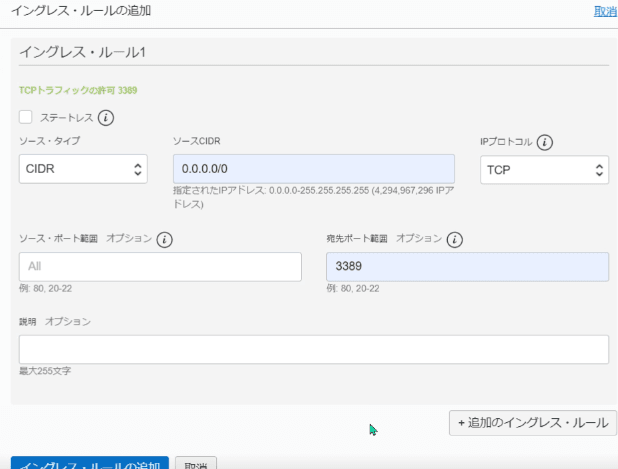Click the green TCPトラフィックの許可 3389 summary text
Screen dimensions: 618x469
click(x=78, y=90)
